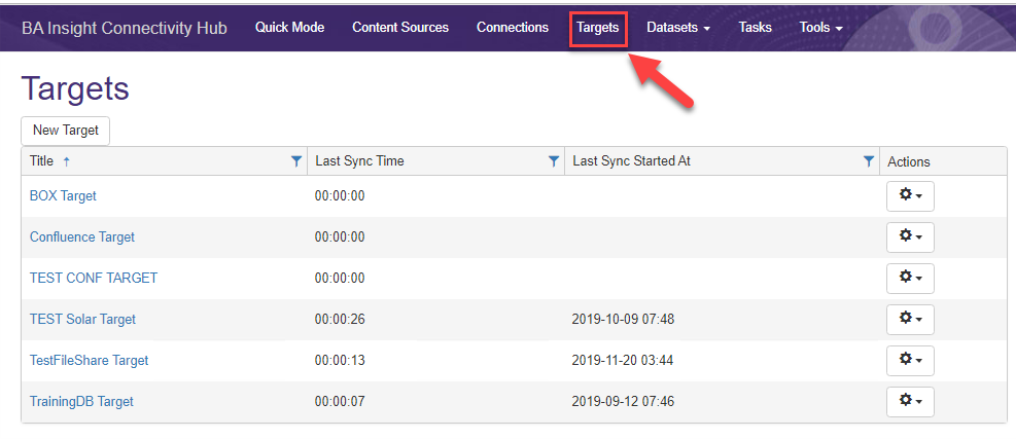
Task: Go to the Targets tab
Action: [598, 28]
